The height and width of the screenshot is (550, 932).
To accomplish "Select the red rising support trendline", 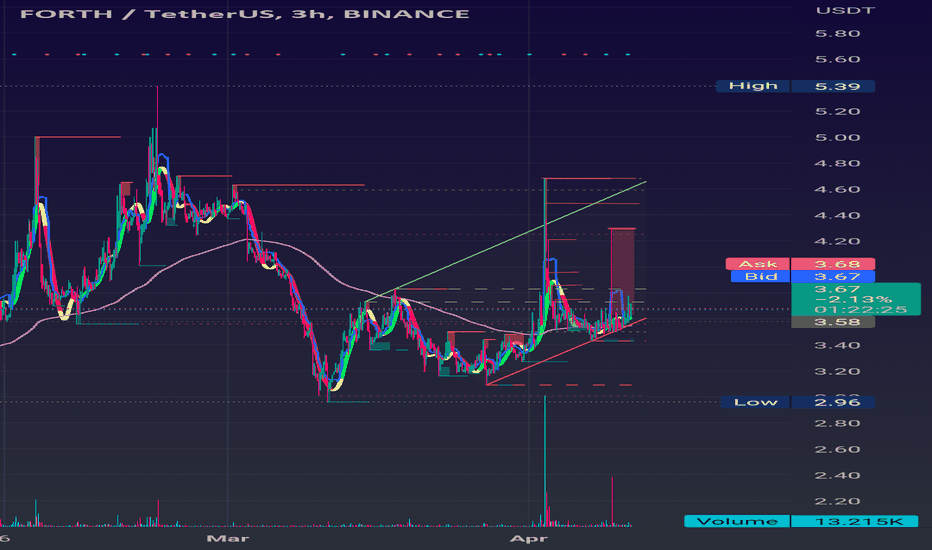I will coord(566,352).
